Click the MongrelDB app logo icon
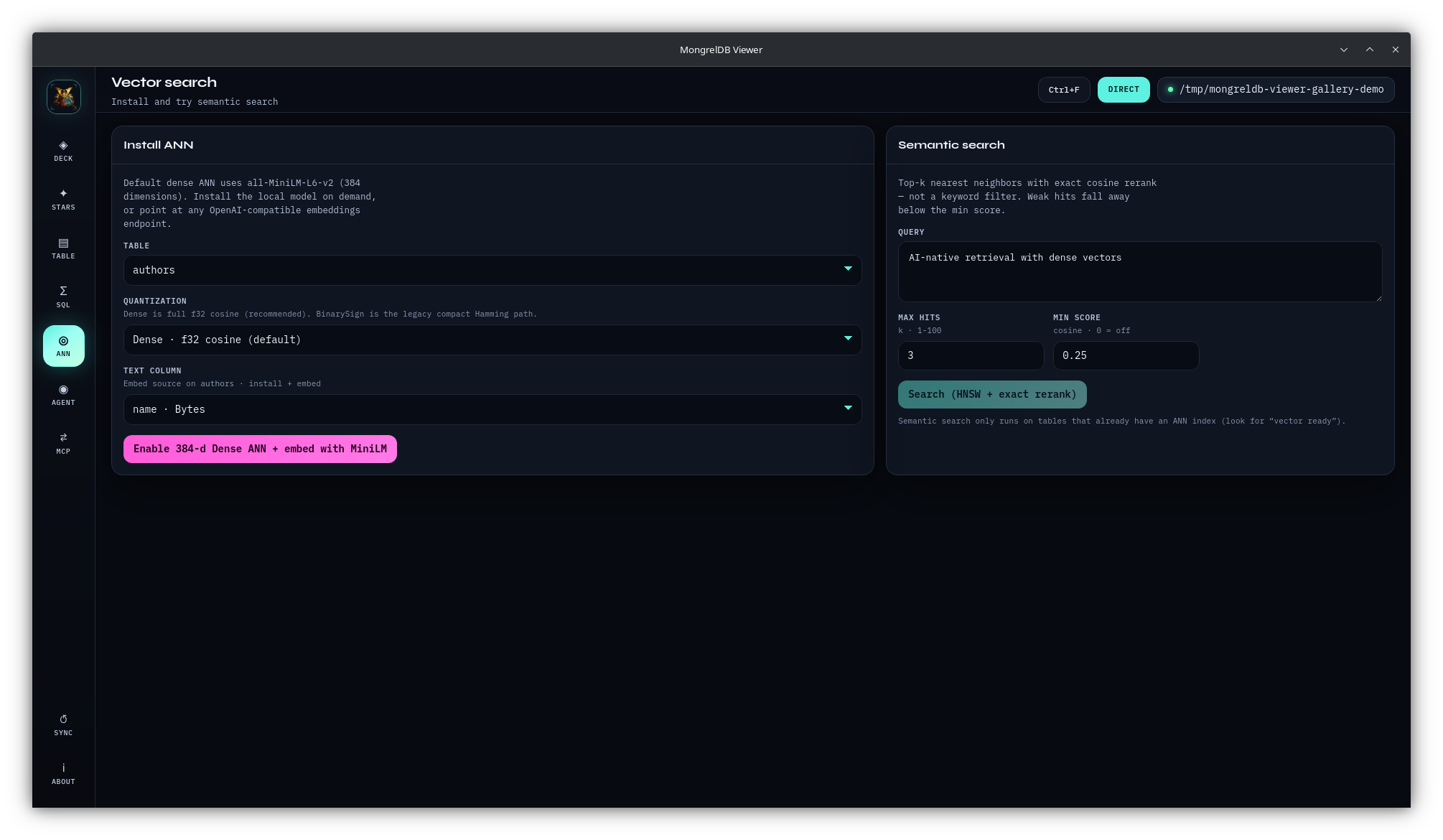 64,97
